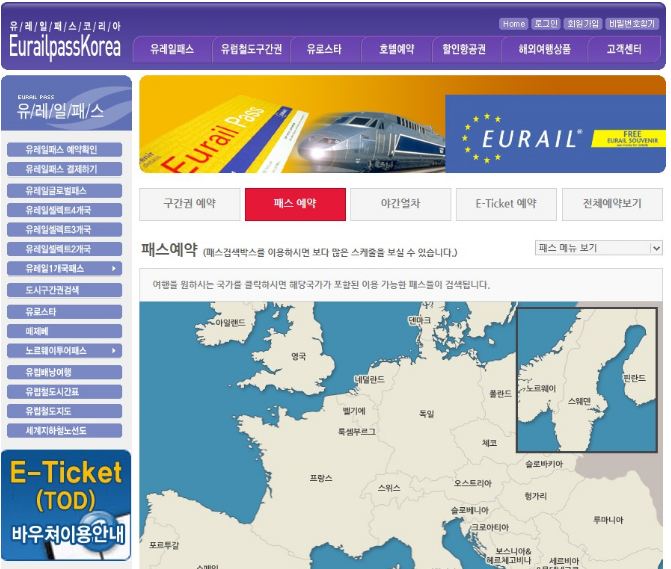Open 유럽철도지도 in the sidebar
The width and height of the screenshot is (671, 569).
(65, 412)
